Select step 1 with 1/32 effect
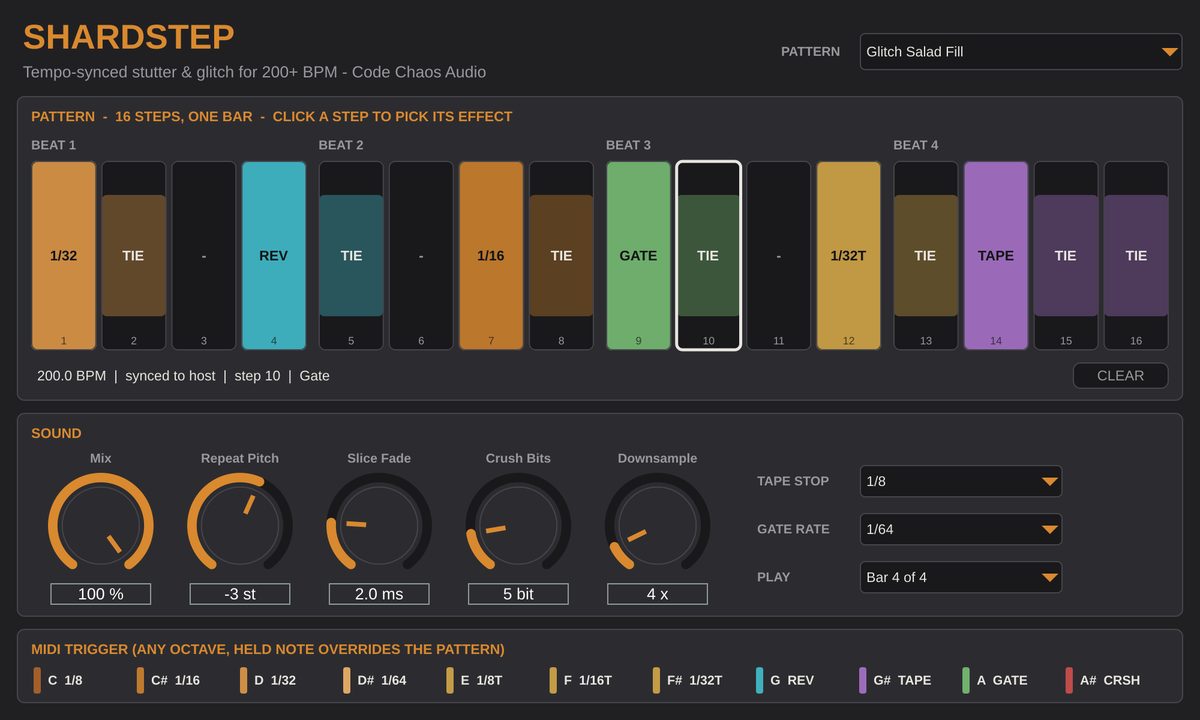The height and width of the screenshot is (720, 1200). pyautogui.click(x=64, y=256)
